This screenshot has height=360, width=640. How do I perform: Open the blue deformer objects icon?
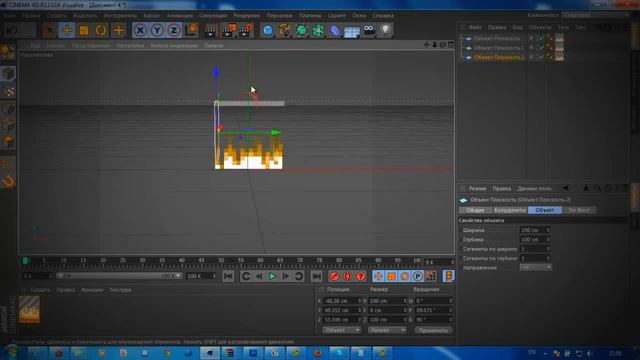(x=335, y=30)
